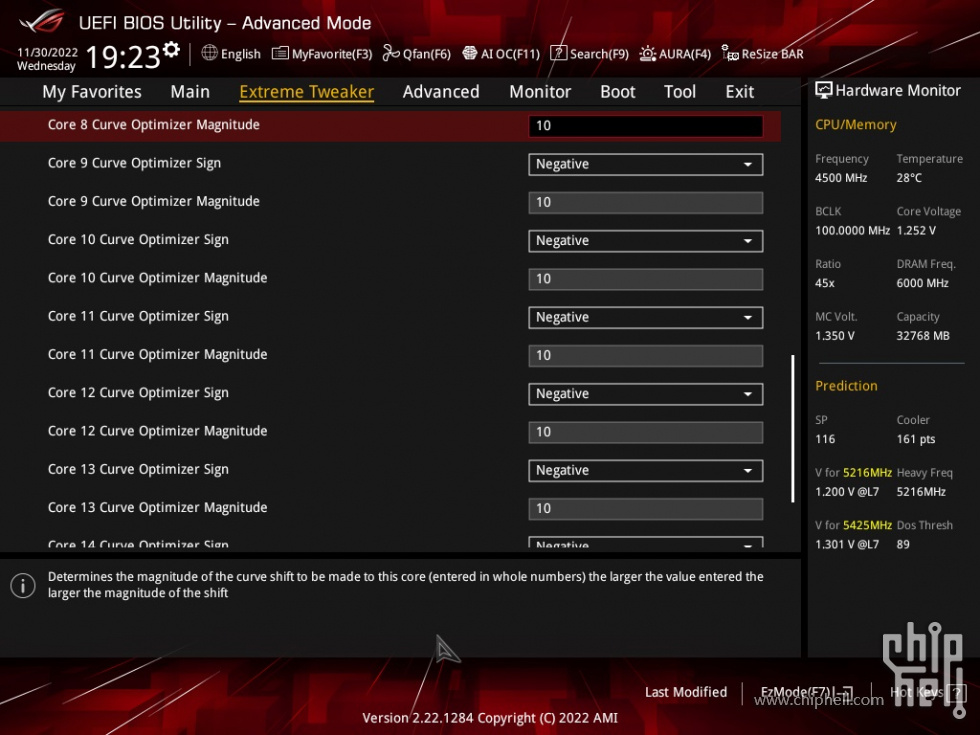The width and height of the screenshot is (980, 735).
Task: Open Core 13 Curve Optimizer Sign dropdown
Action: (646, 471)
